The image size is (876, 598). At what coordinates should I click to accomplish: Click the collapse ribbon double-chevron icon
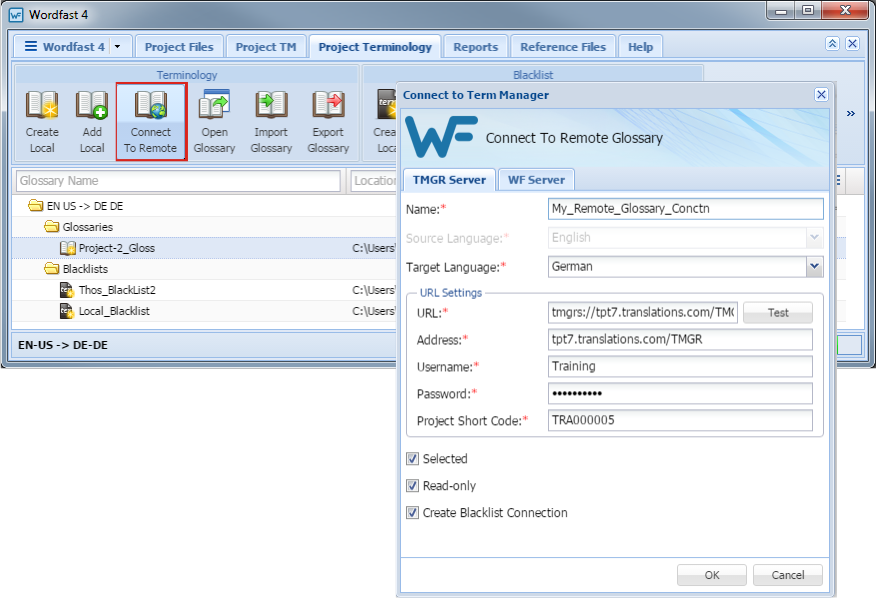point(832,44)
